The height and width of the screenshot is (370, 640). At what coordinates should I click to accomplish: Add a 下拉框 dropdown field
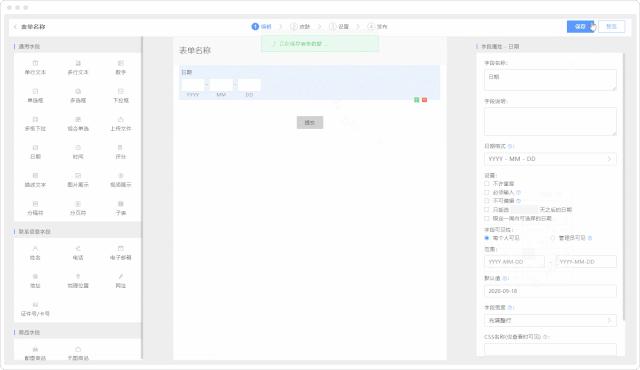click(x=120, y=96)
